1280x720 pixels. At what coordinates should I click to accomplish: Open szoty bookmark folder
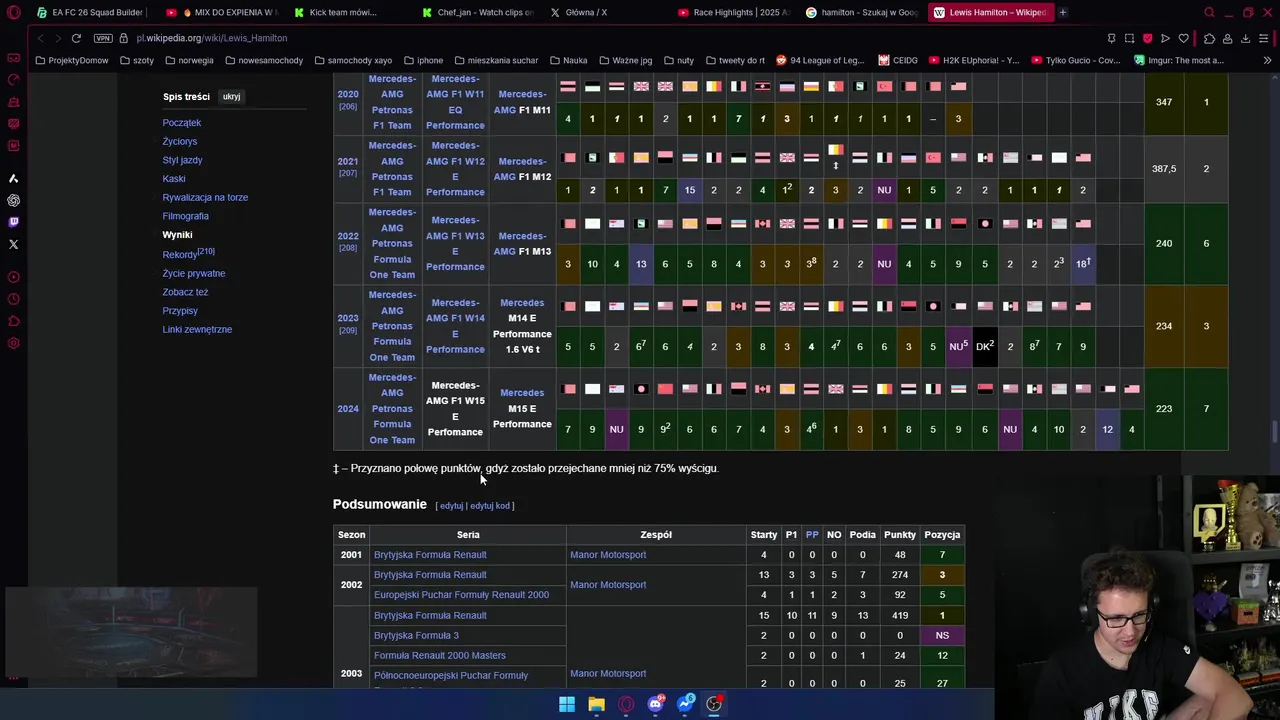[x=137, y=60]
